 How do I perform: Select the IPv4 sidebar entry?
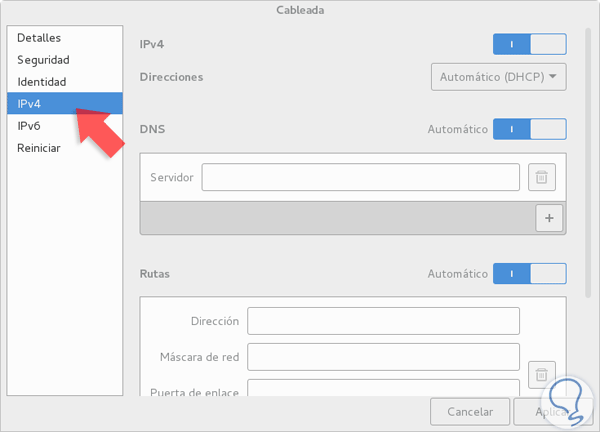tap(28, 103)
